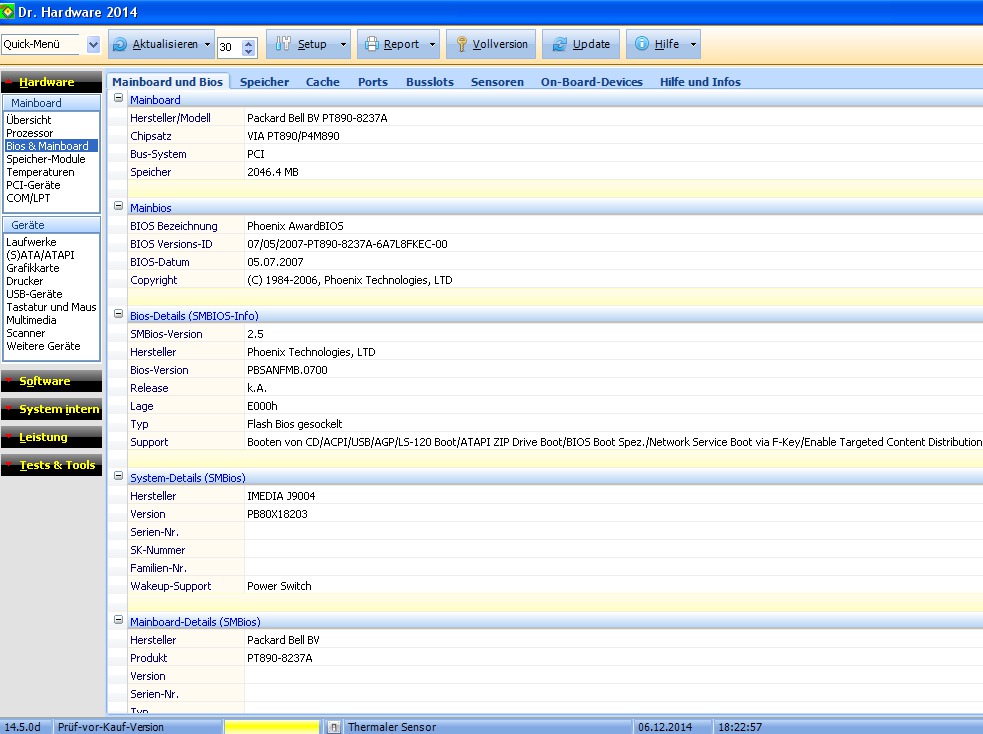Select Übersicht in the Mainboard list
Image resolution: width=983 pixels, height=734 pixels.
(x=29, y=120)
